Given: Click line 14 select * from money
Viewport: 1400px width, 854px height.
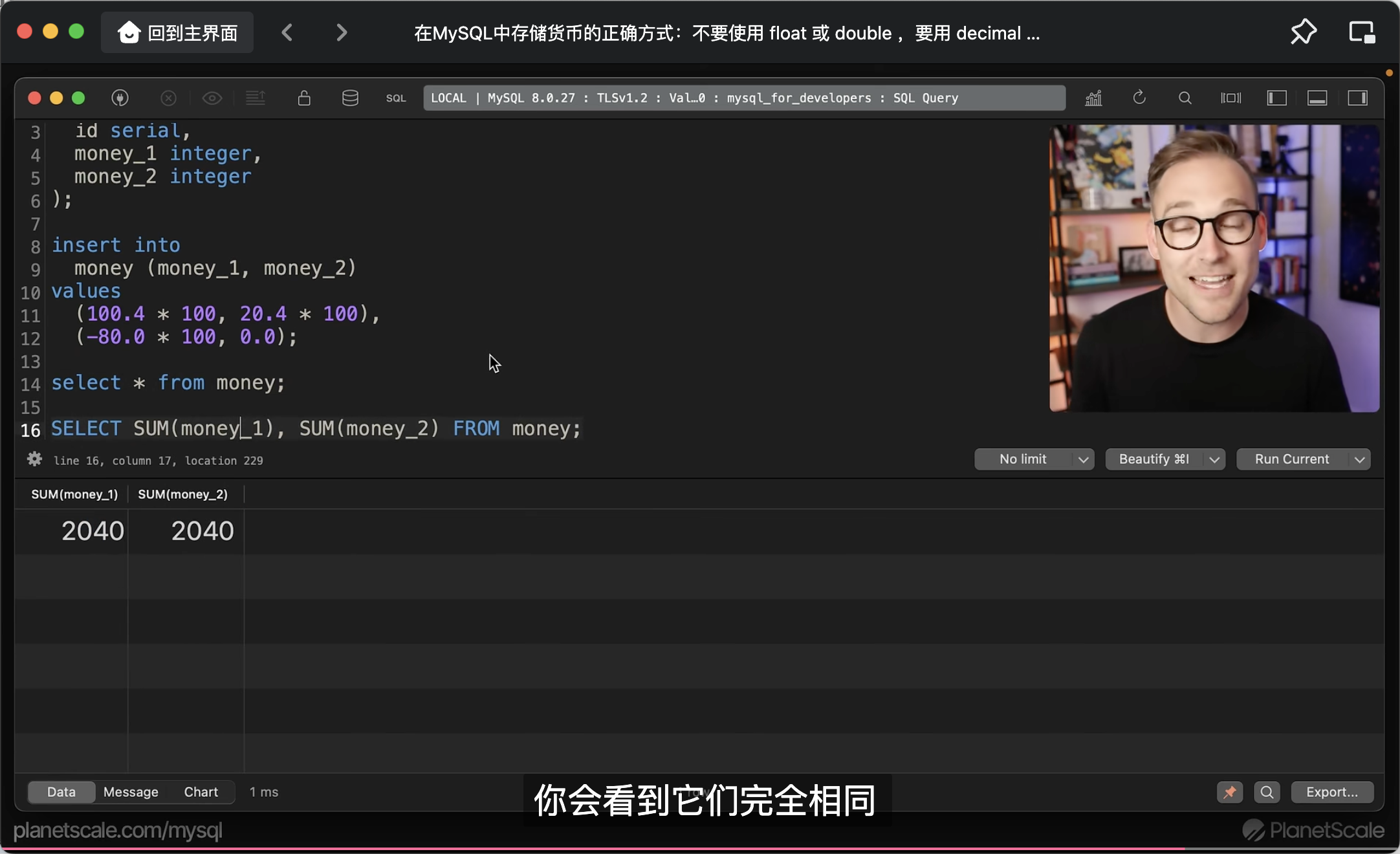Looking at the screenshot, I should coord(168,383).
